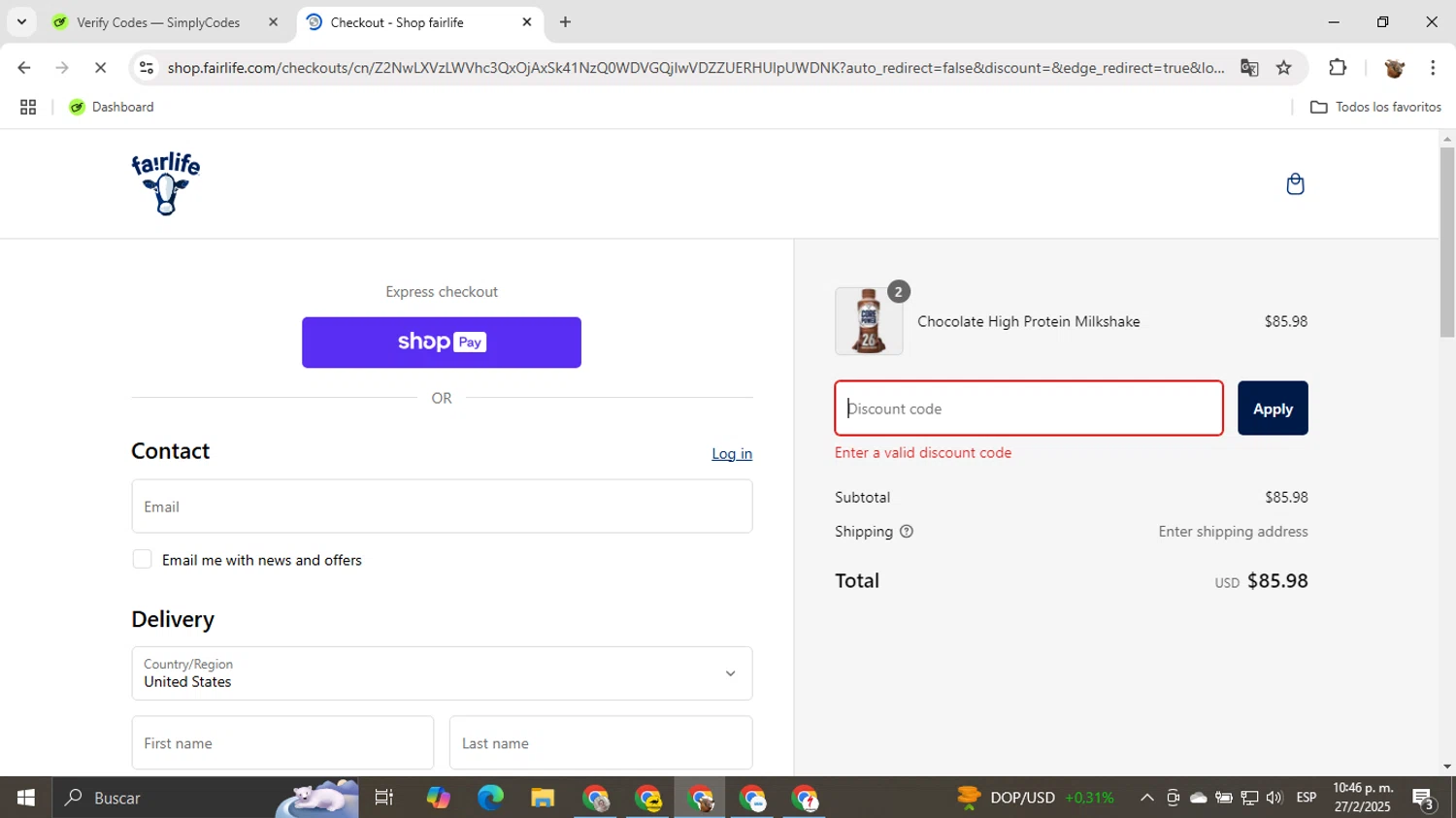Open the shopping cart bag icon
The image size is (1456, 818).
click(1295, 183)
